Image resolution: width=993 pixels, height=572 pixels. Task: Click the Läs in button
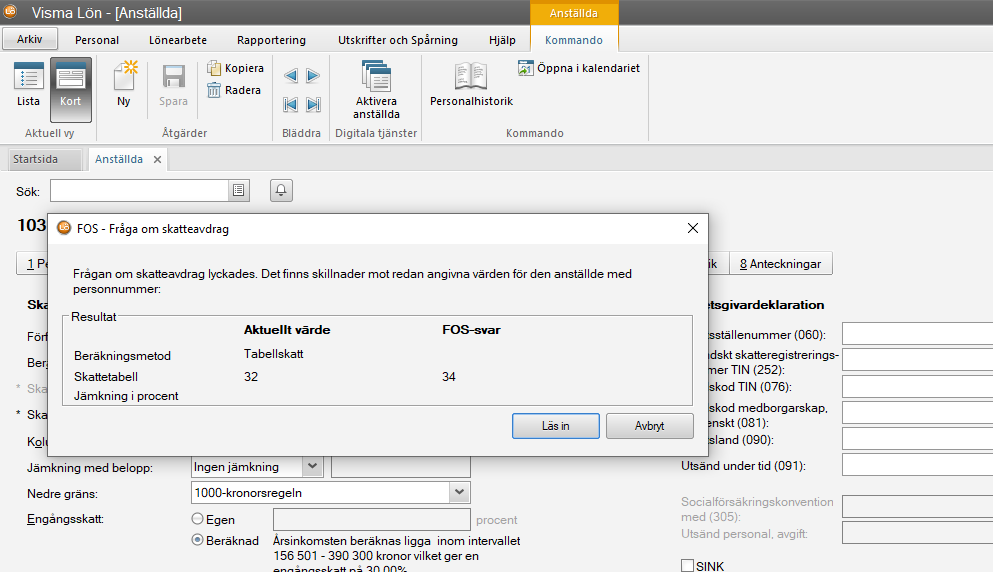pos(555,426)
